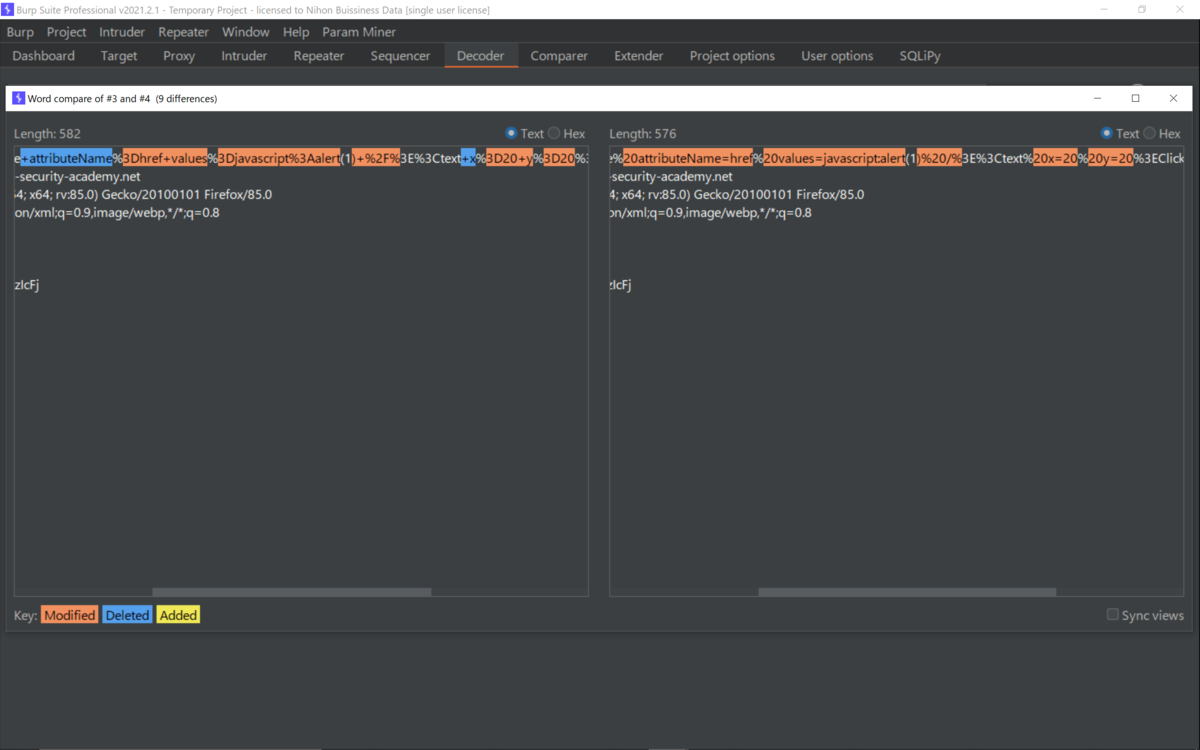The image size is (1200, 750).
Task: Open the Intruder menu in menu bar
Action: (122, 32)
